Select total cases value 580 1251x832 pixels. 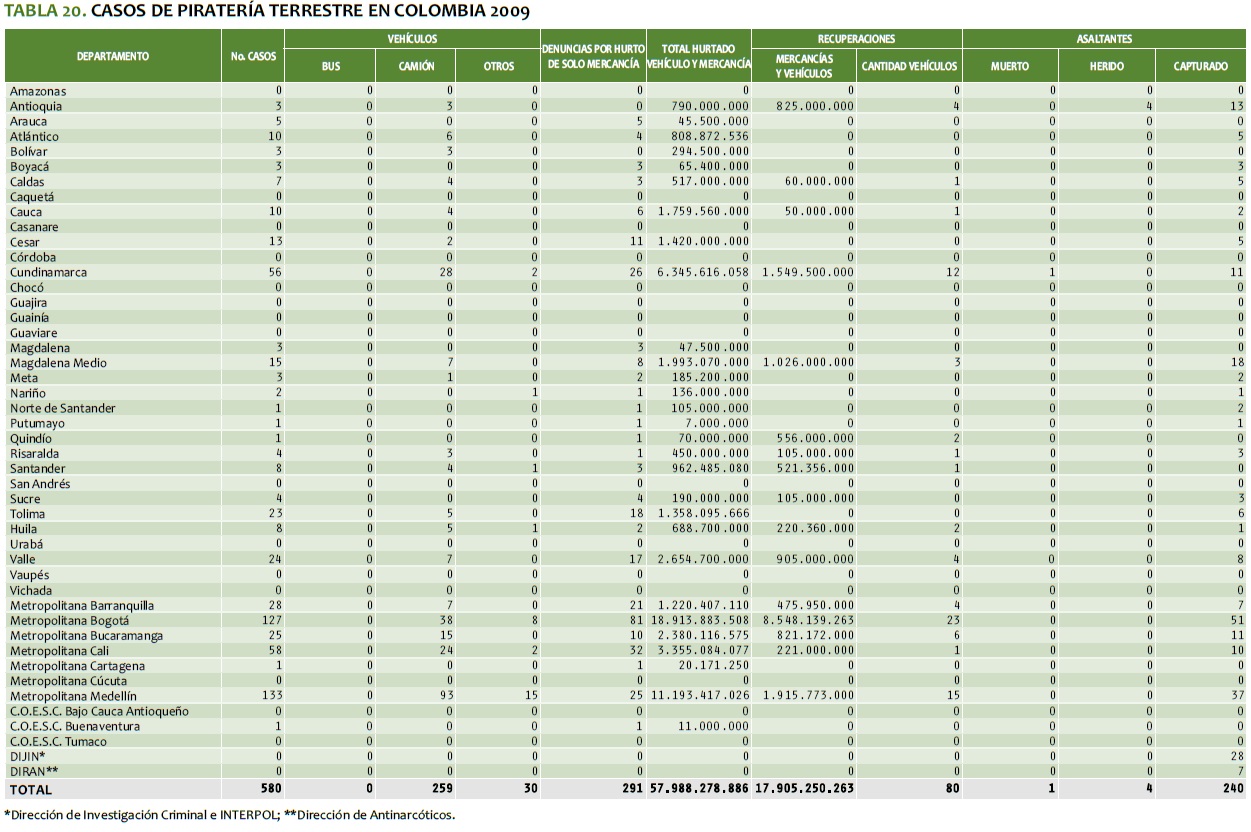point(269,789)
